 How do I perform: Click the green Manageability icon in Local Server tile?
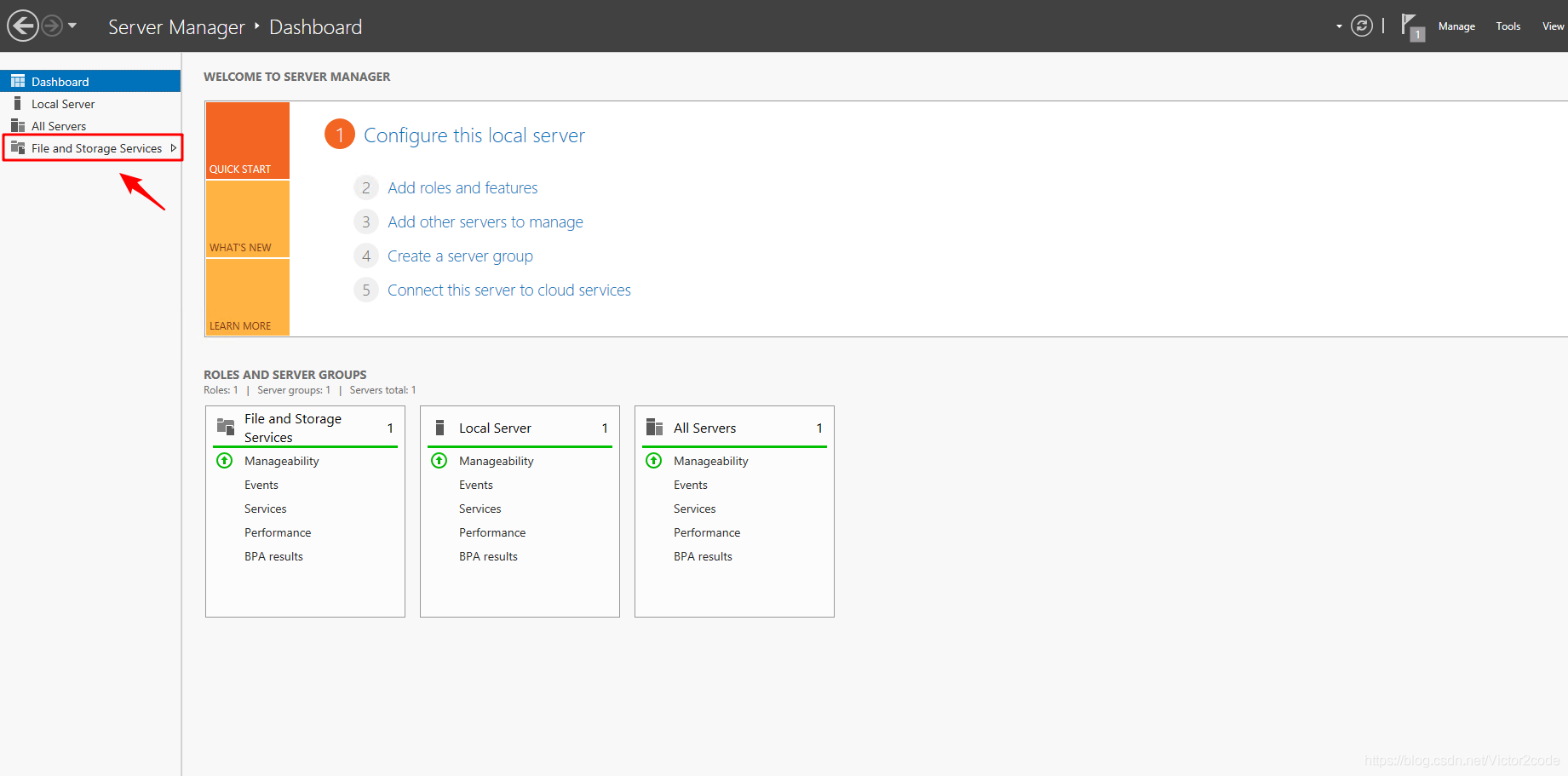click(439, 461)
